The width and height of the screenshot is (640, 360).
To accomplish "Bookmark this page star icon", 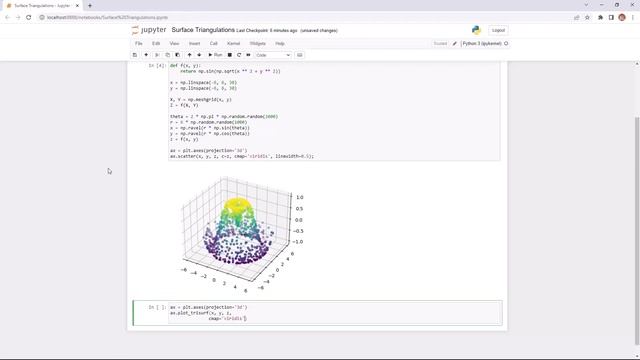I will (x=587, y=18).
